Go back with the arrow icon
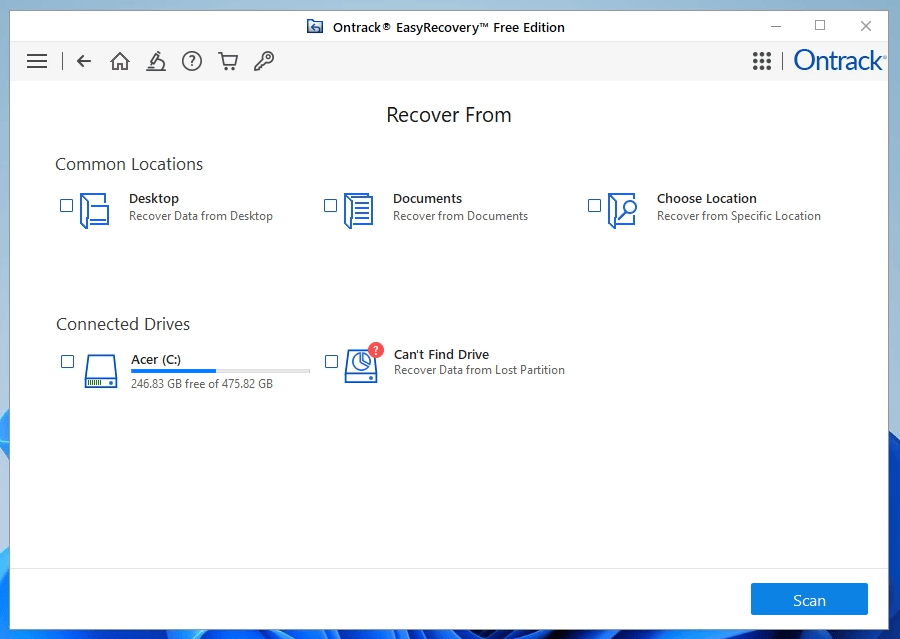This screenshot has width=900, height=639. coord(84,61)
